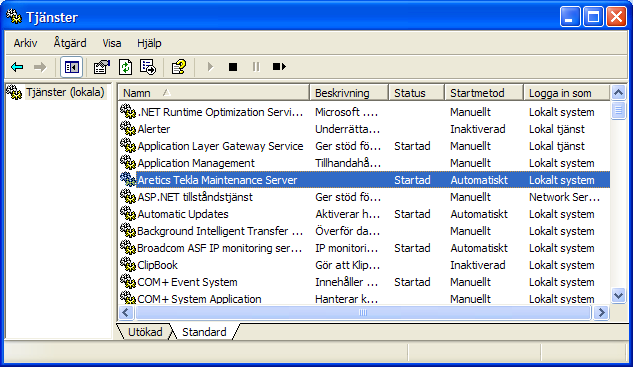Viewport: 633px width, 367px height.
Task: Click the gear icon beside Application Layer Gateway
Action: (x=128, y=145)
